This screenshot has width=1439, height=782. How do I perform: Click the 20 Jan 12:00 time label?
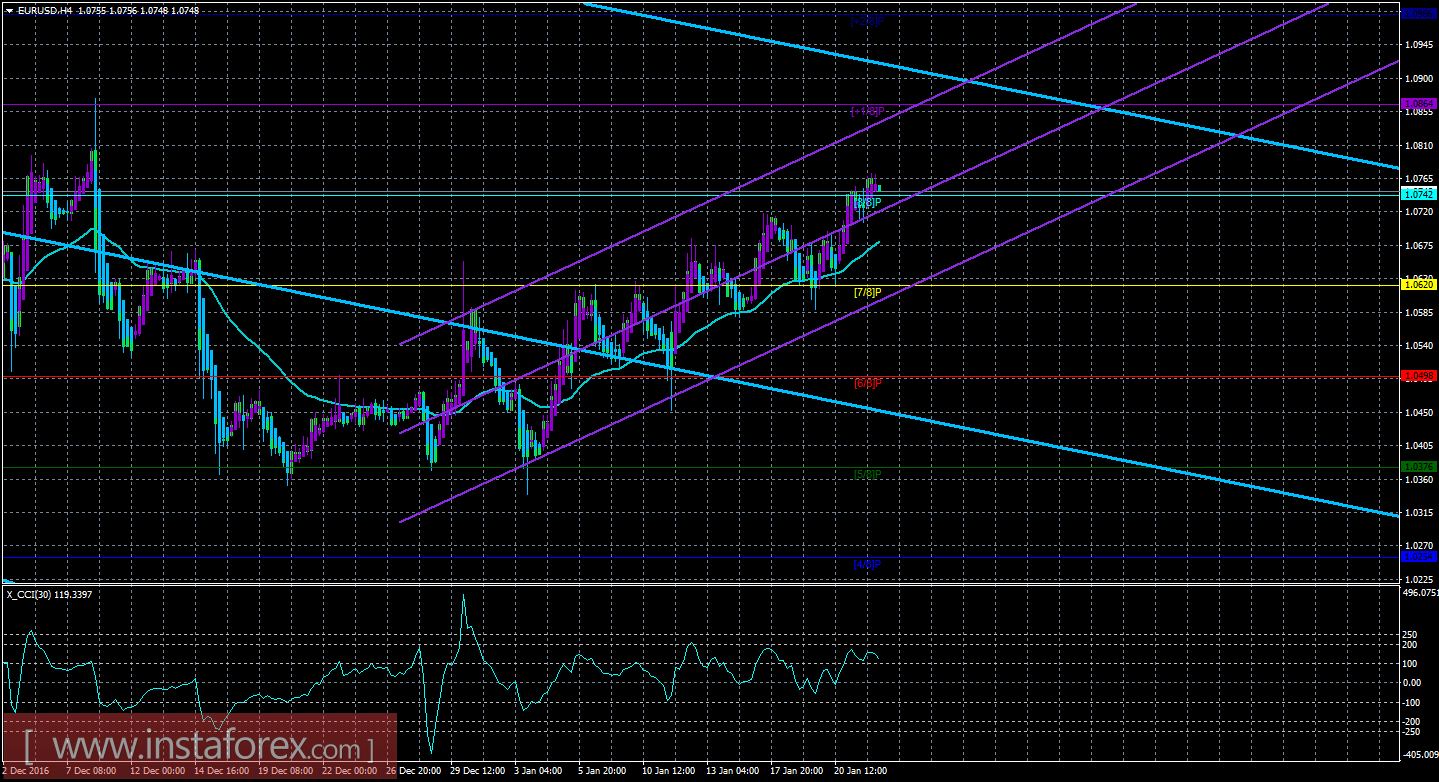coord(859,771)
